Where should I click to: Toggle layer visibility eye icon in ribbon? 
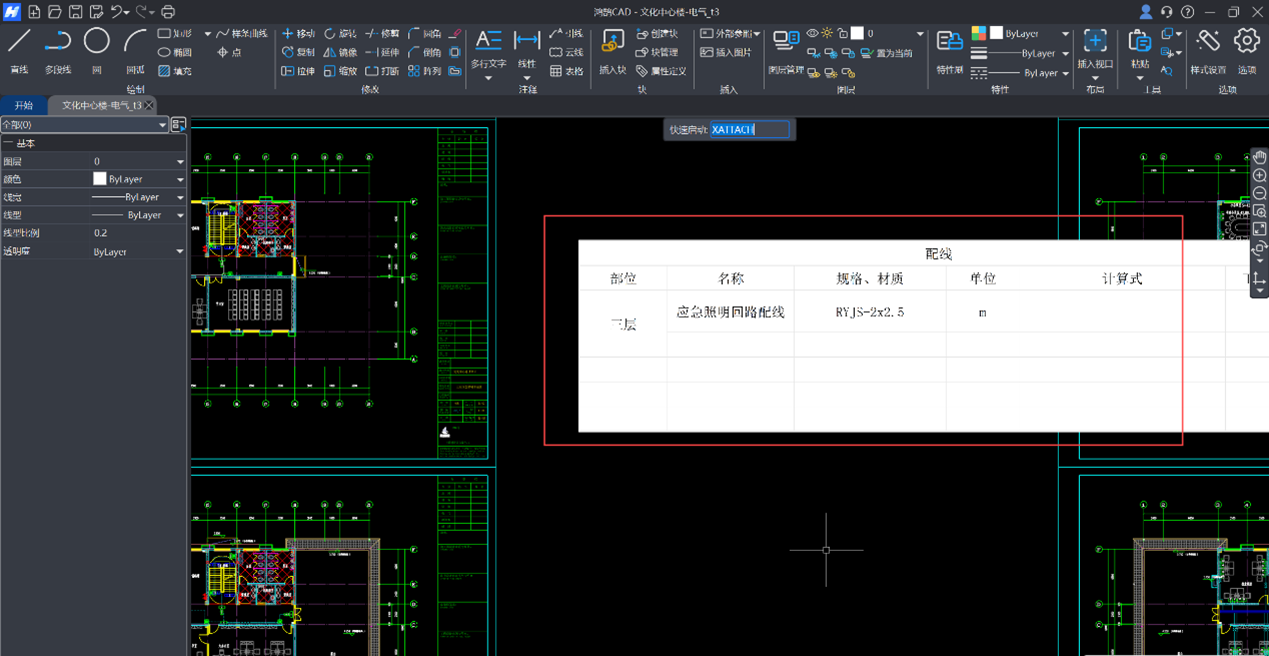(x=812, y=34)
